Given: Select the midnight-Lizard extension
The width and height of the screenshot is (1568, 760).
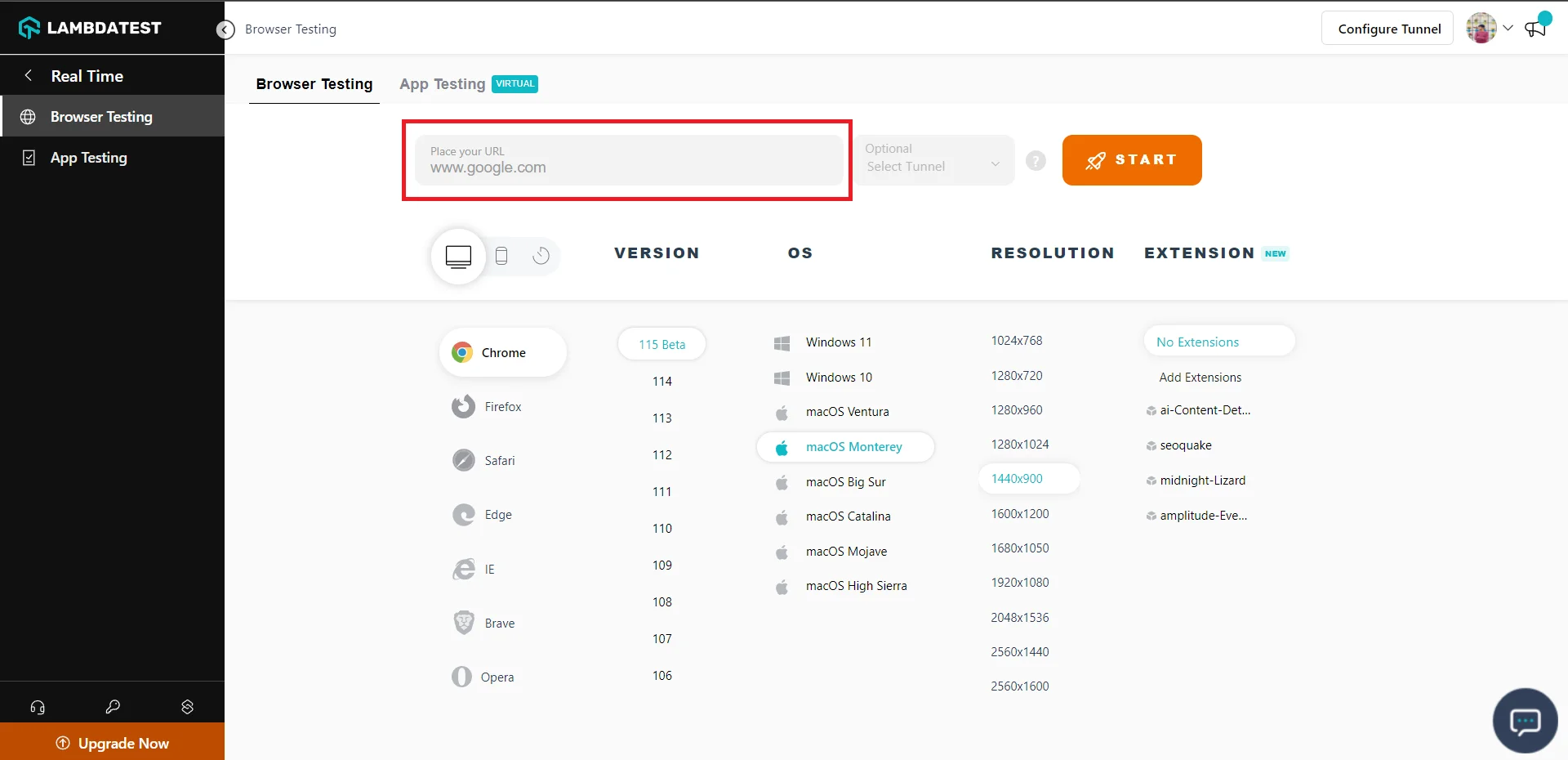Looking at the screenshot, I should coord(1196,481).
